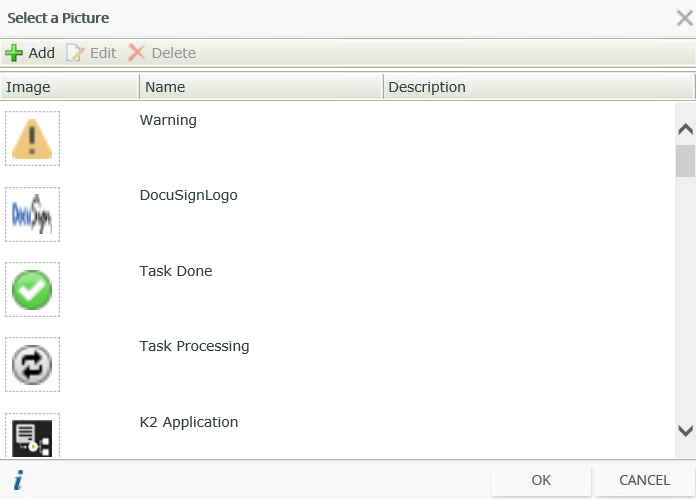Click the green plus Add icon
Image resolution: width=696 pixels, height=499 pixels.
(14, 53)
